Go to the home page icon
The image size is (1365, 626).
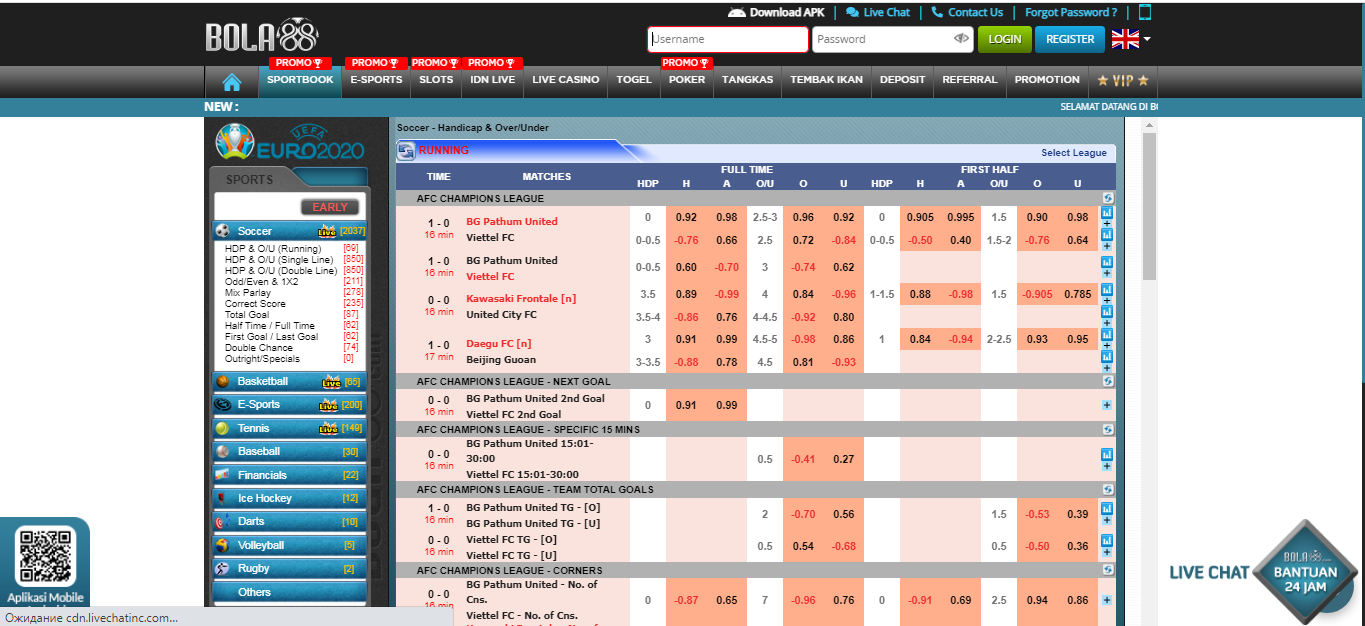tap(232, 82)
